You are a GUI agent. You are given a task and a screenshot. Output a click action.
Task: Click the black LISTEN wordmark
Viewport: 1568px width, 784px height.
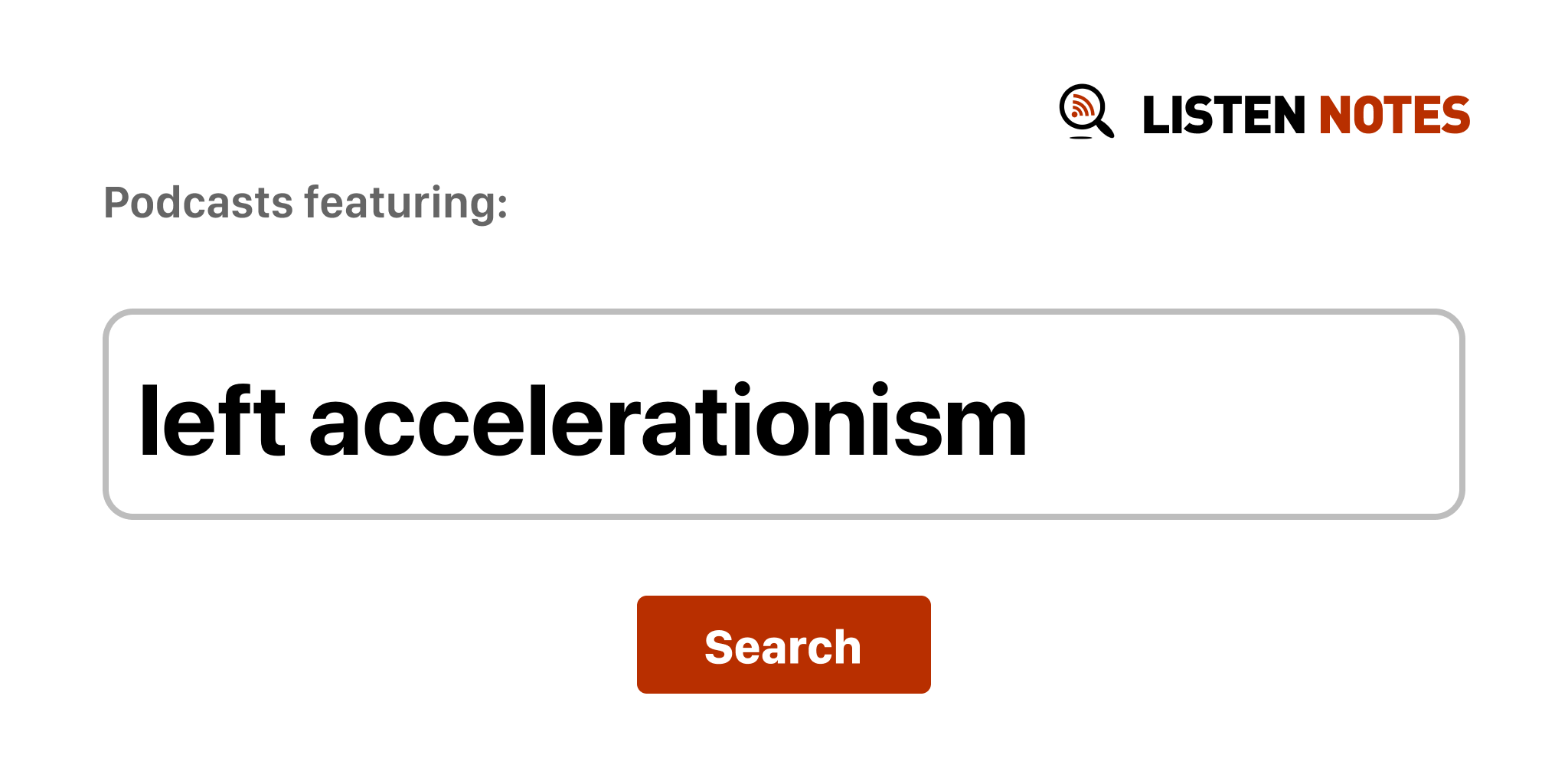point(1223,115)
